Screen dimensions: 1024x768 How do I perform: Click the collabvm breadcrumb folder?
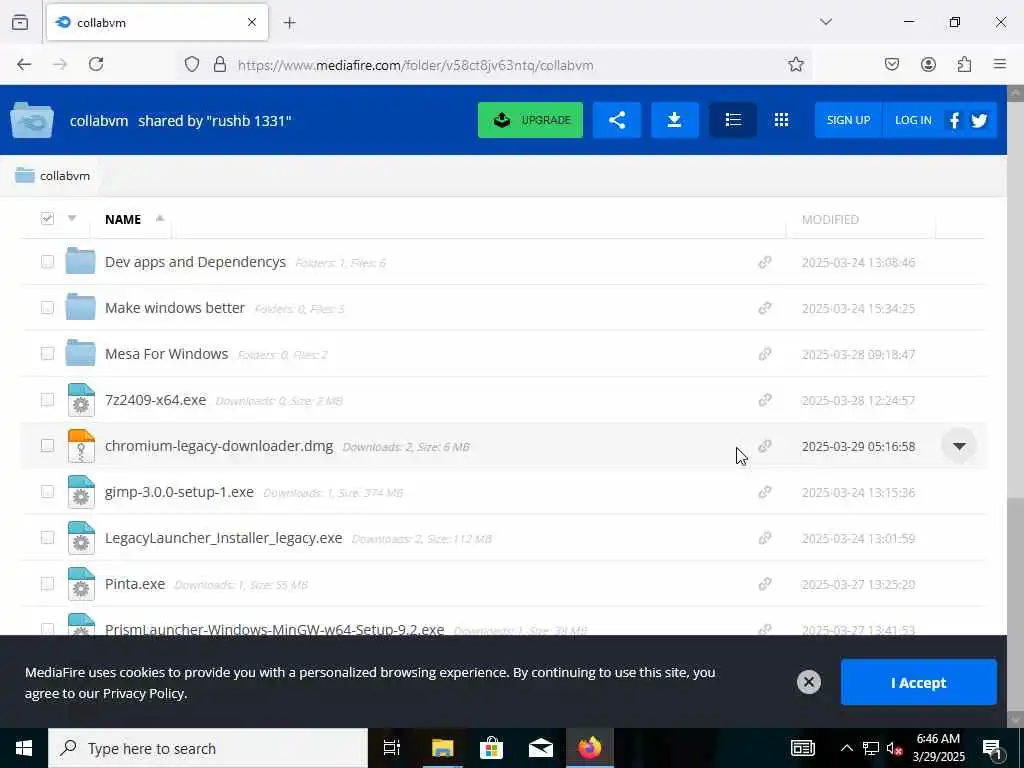click(52, 176)
